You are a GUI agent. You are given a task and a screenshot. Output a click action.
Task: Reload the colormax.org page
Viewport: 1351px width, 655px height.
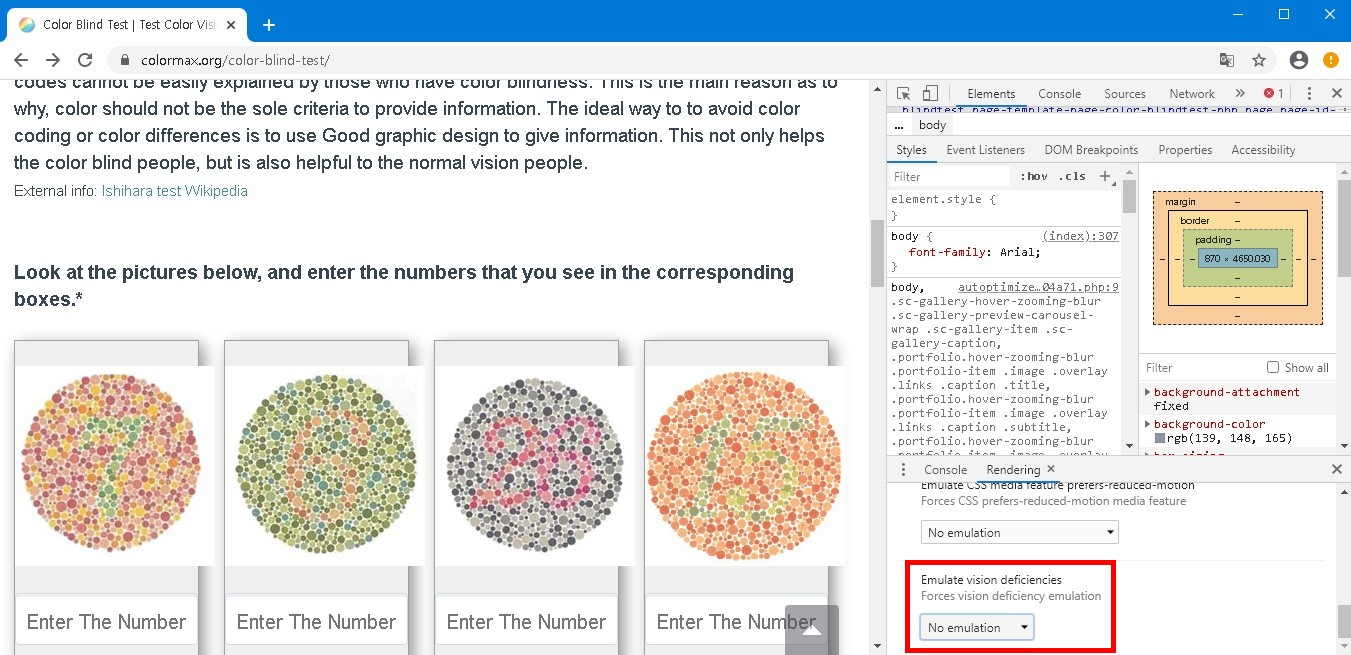[x=85, y=60]
